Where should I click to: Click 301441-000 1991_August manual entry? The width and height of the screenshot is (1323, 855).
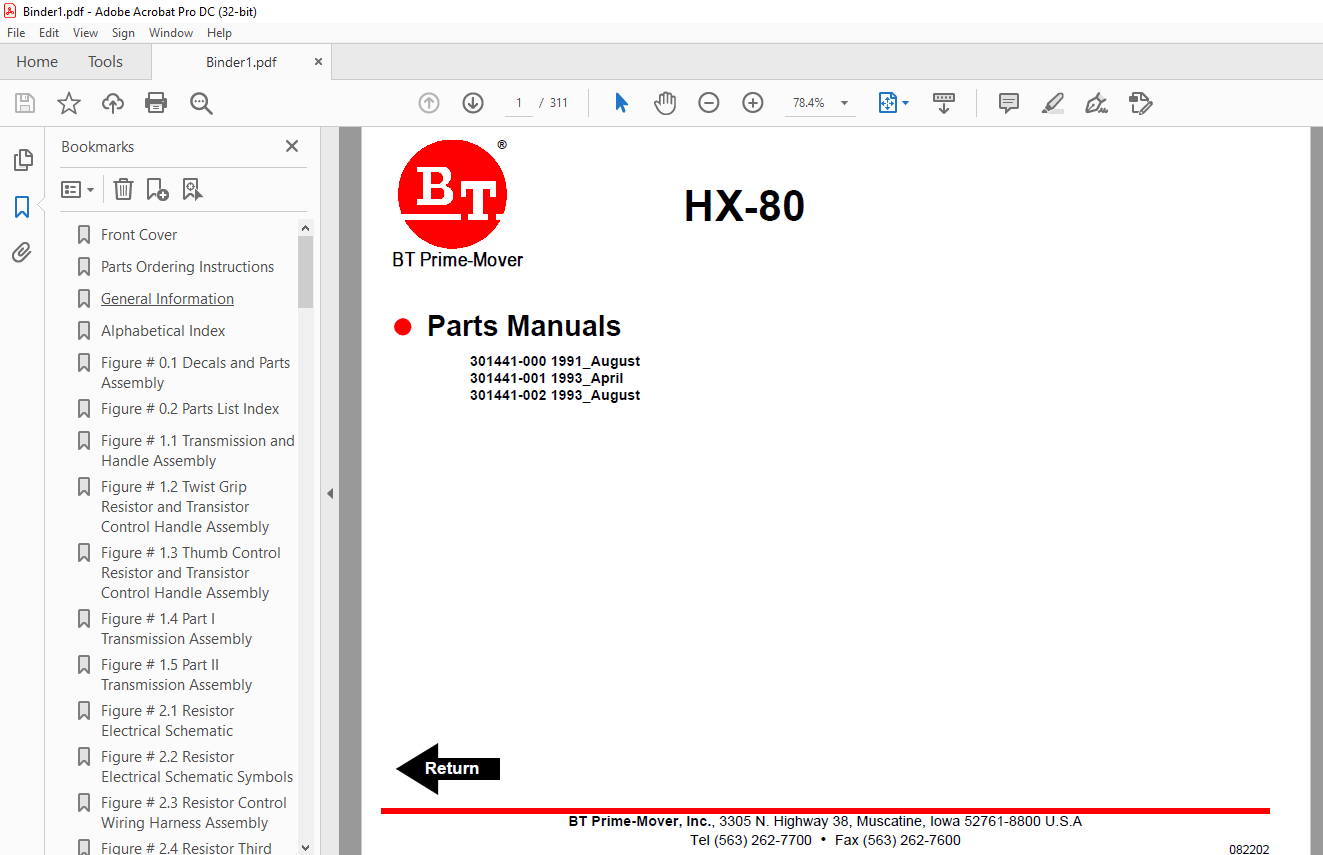click(555, 361)
